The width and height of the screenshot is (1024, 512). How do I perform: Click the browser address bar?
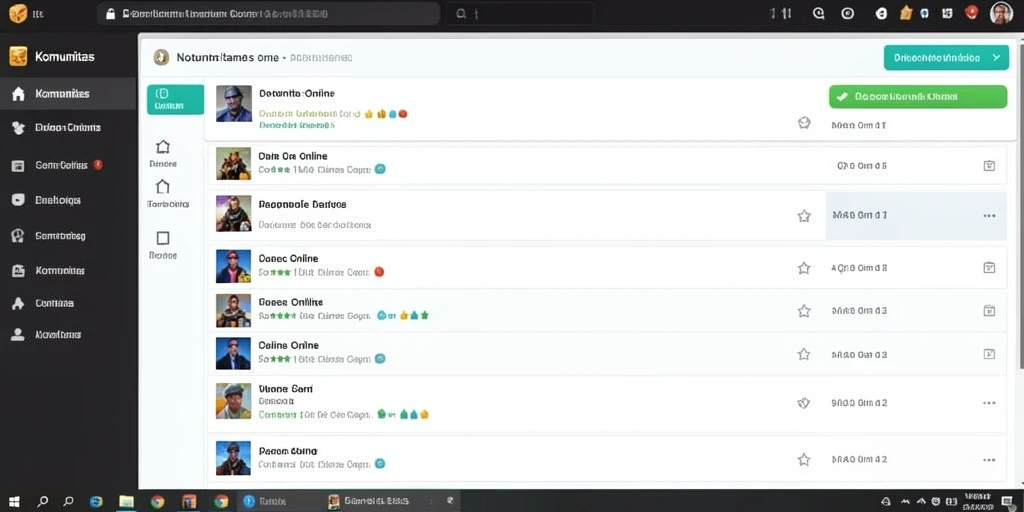pyautogui.click(x=268, y=13)
